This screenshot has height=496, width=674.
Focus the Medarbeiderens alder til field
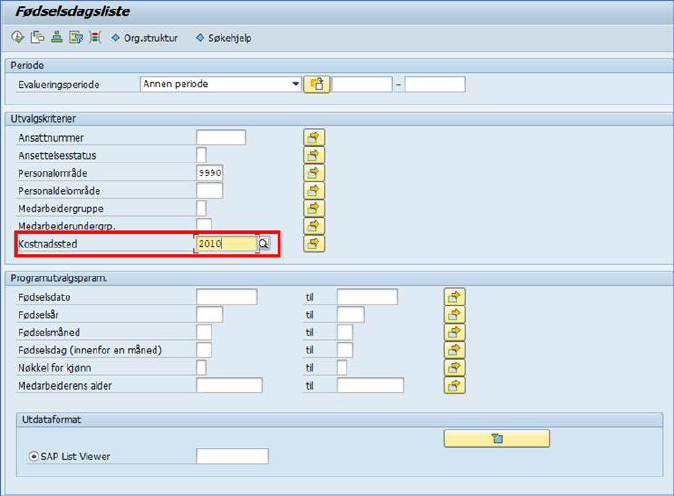[x=371, y=386]
